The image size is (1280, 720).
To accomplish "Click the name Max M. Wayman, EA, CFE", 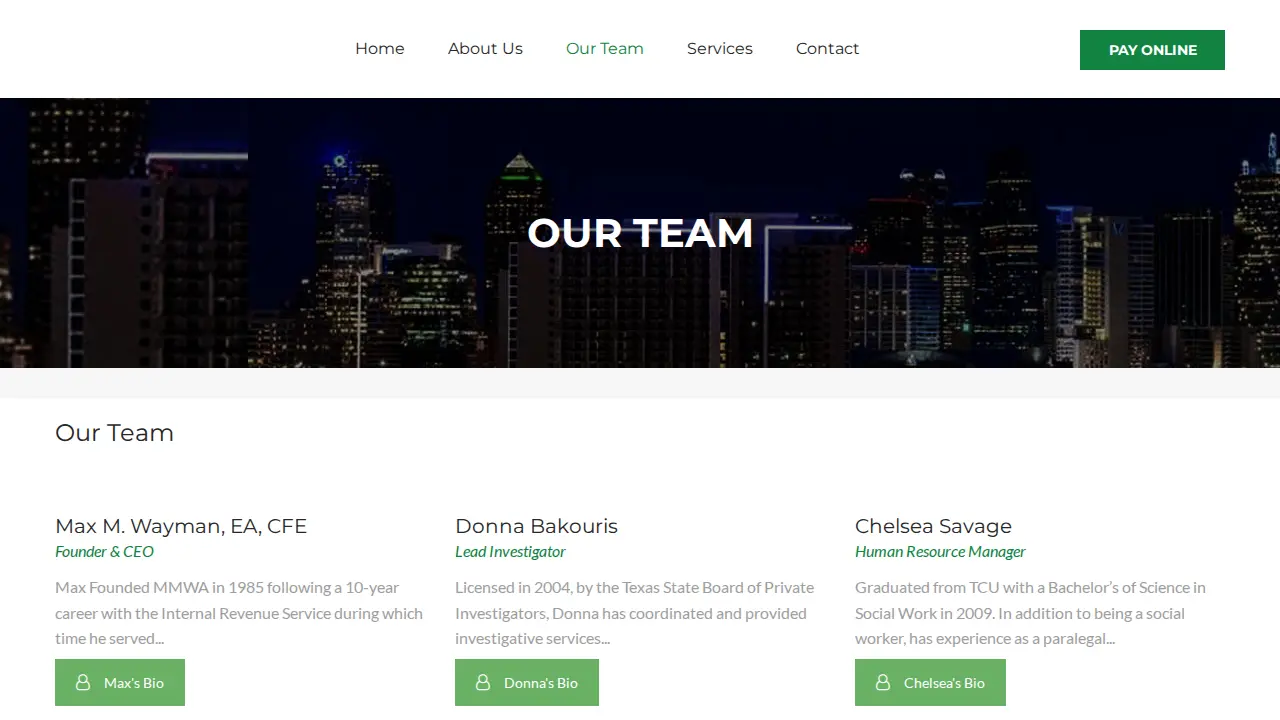I will (x=181, y=526).
